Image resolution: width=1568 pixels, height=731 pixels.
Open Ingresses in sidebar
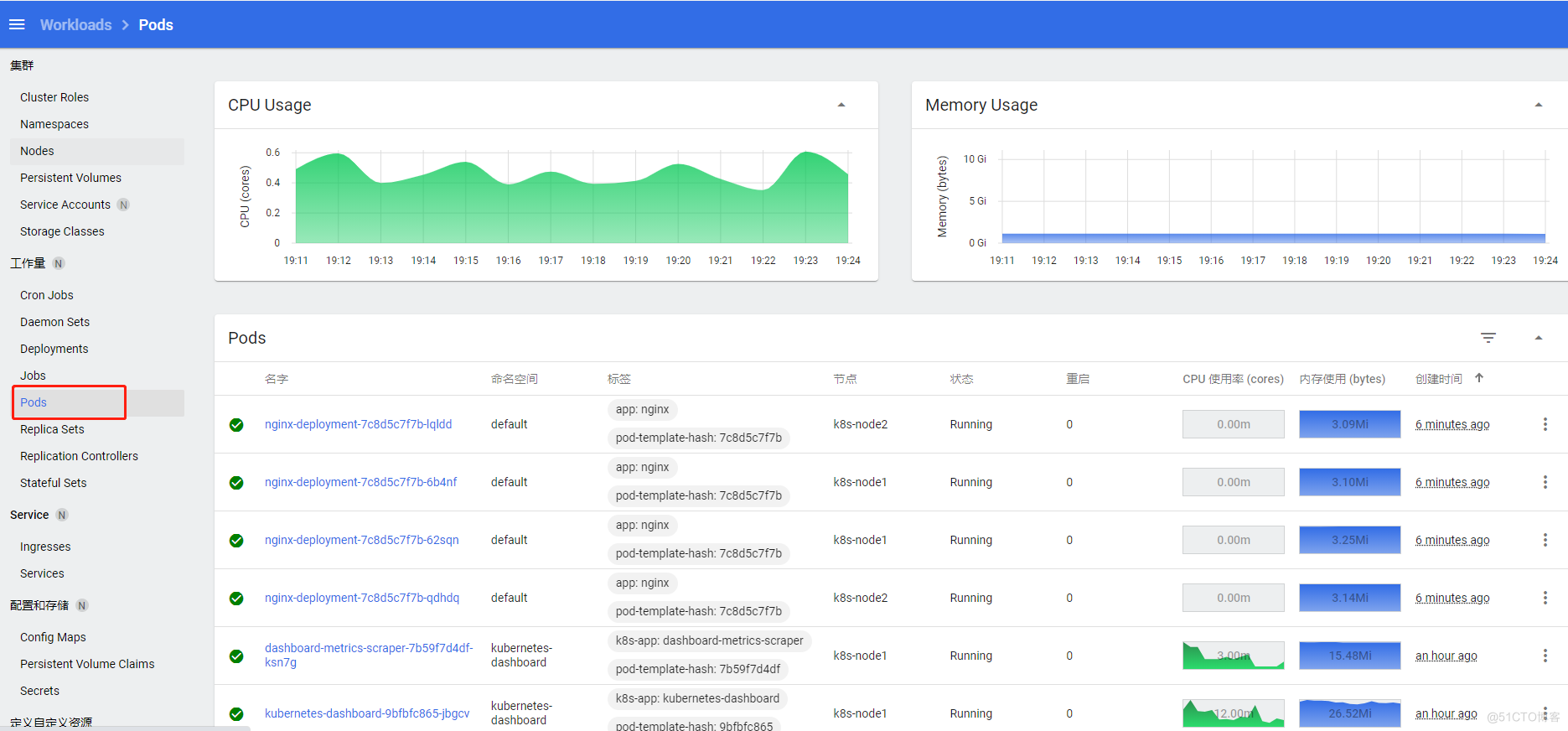click(45, 547)
